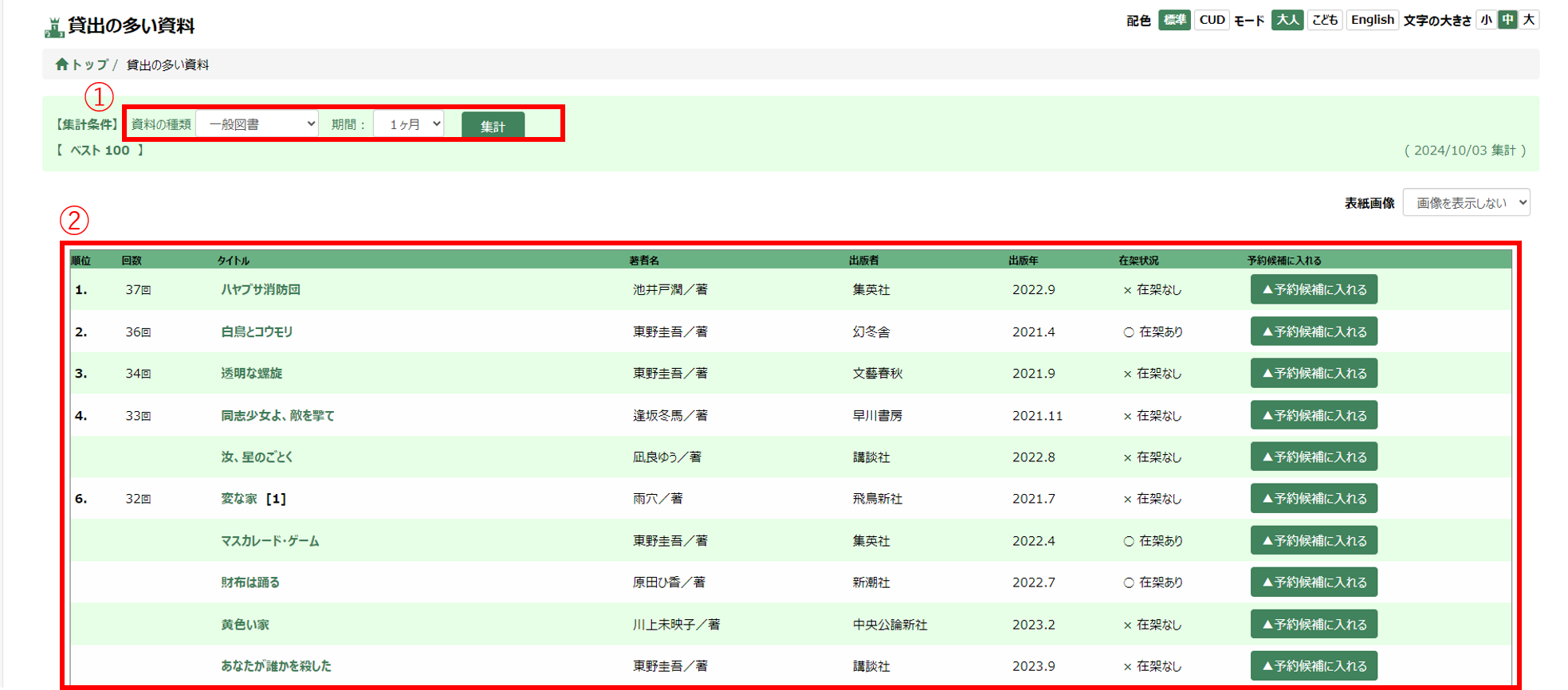The image size is (1568, 690).
Task: Open the title ハヤブサ消防団
Action: pyautogui.click(x=261, y=290)
